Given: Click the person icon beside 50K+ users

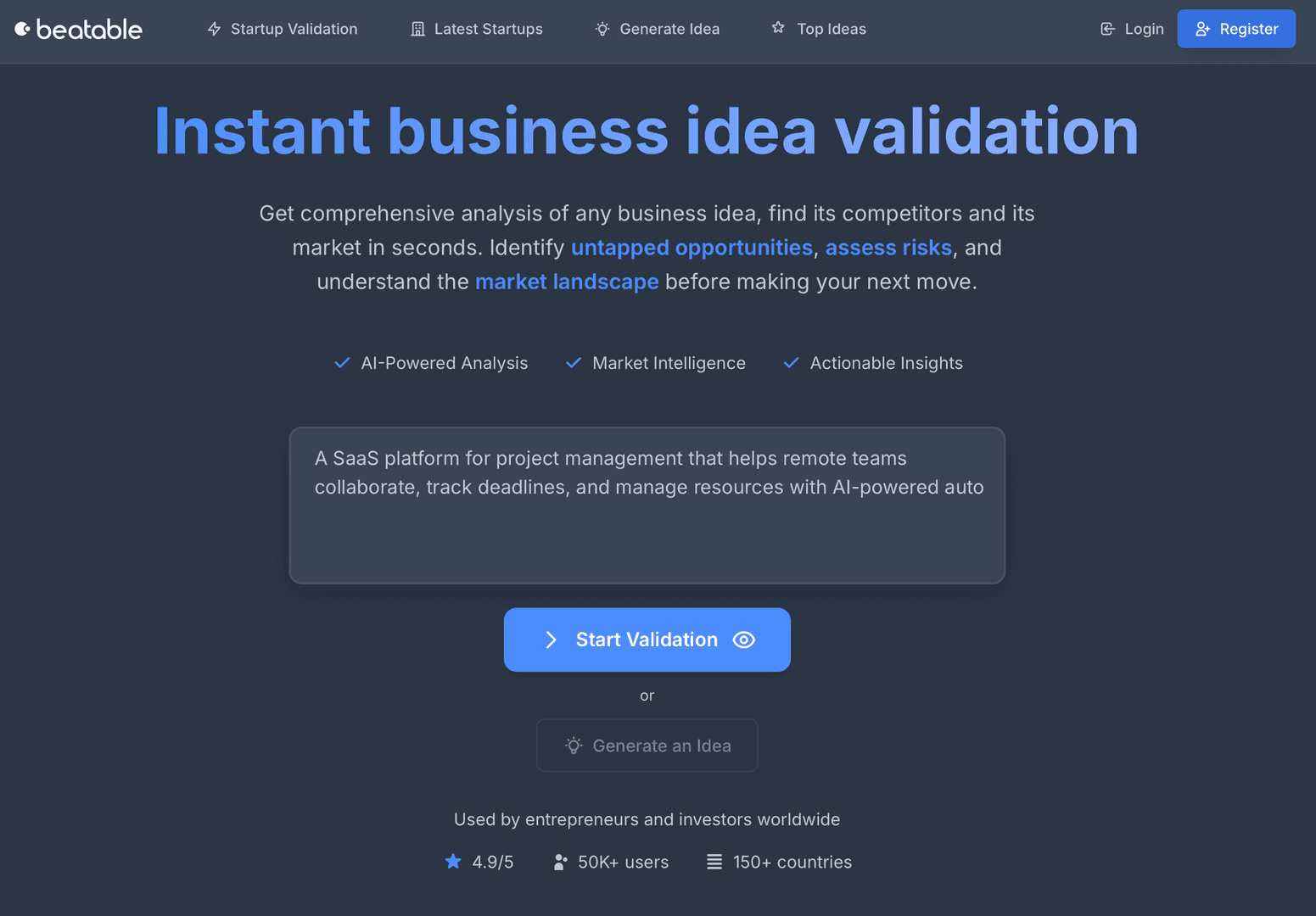Looking at the screenshot, I should coord(560,861).
